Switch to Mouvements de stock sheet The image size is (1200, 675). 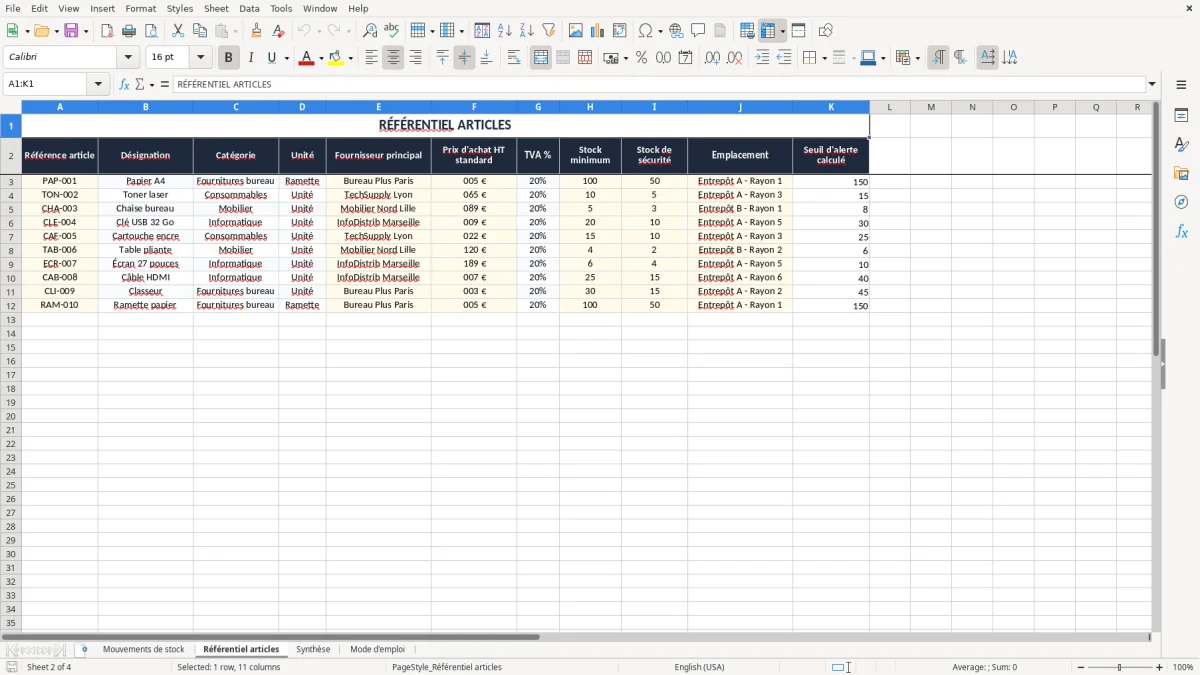pyautogui.click(x=144, y=649)
